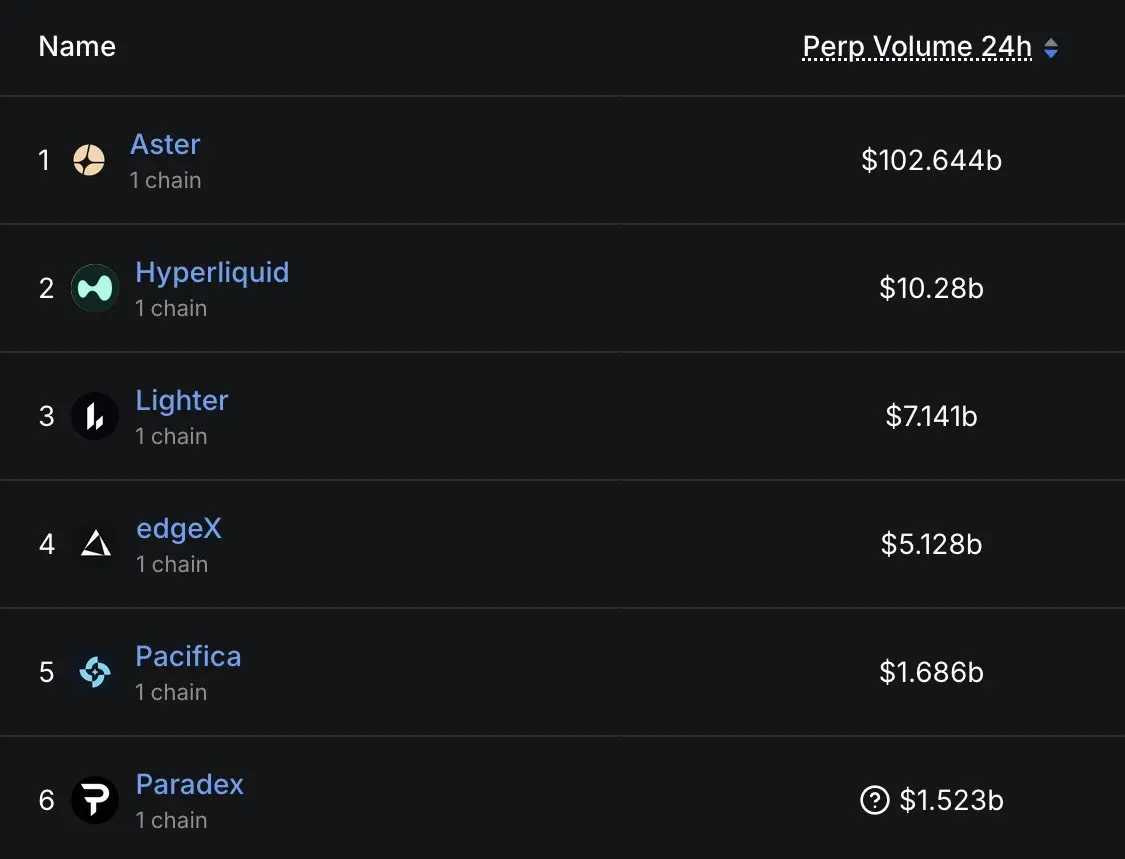Open the Aster protocol link
The width and height of the screenshot is (1125, 859).
coord(165,145)
